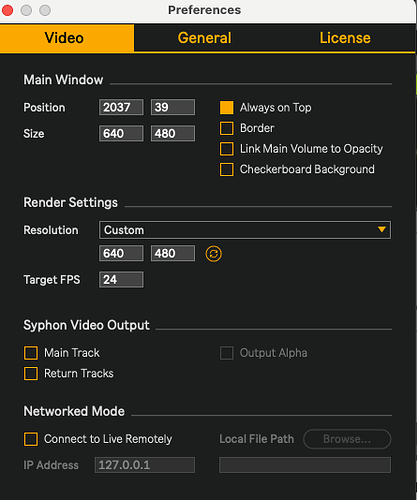
Task: Disable the Always on Top checkbox
Action: 227,108
